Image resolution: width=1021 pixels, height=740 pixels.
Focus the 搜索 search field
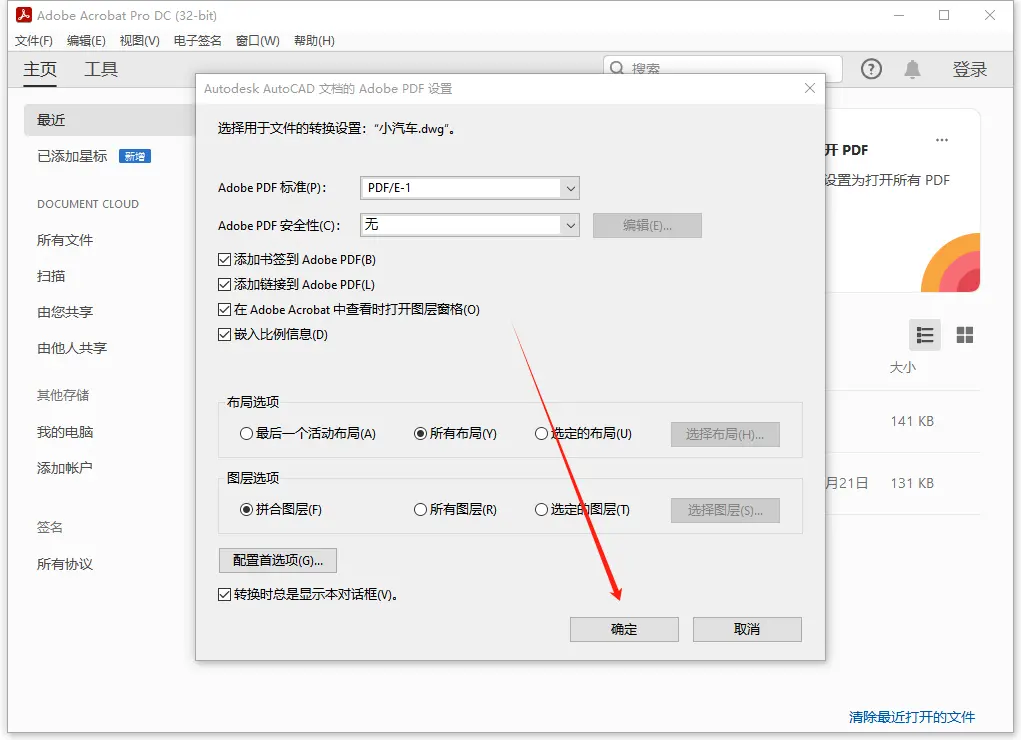click(x=723, y=68)
